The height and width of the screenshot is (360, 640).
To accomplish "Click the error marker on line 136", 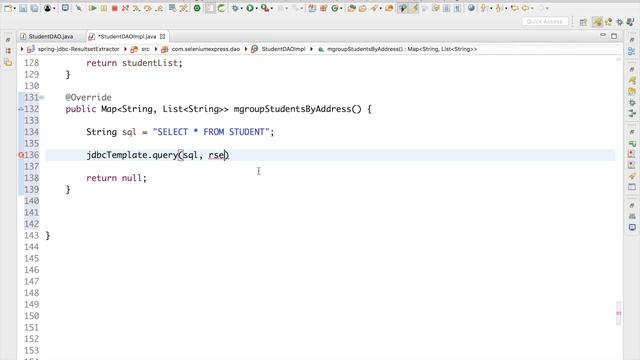I will (x=21, y=155).
